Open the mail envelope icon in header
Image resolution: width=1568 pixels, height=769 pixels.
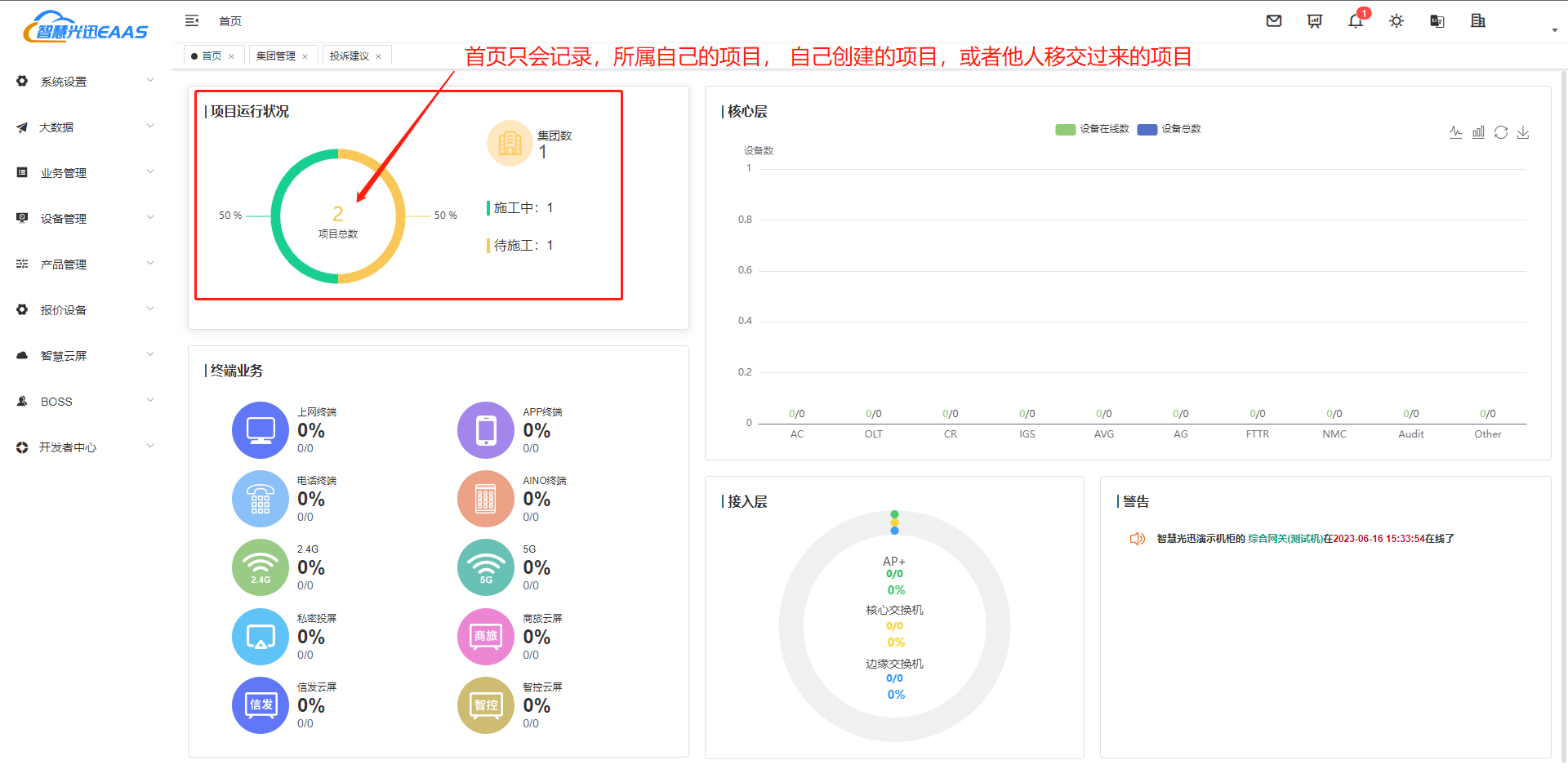click(1273, 21)
